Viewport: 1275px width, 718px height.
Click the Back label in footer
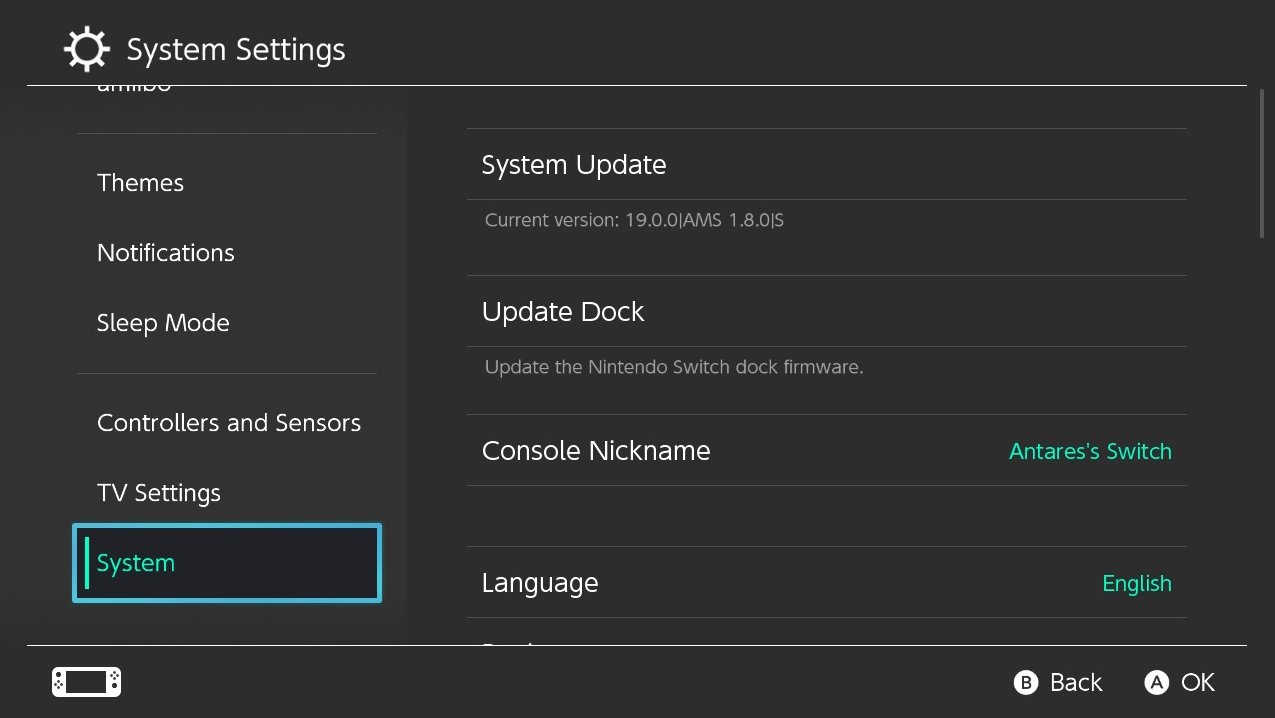(x=1075, y=682)
